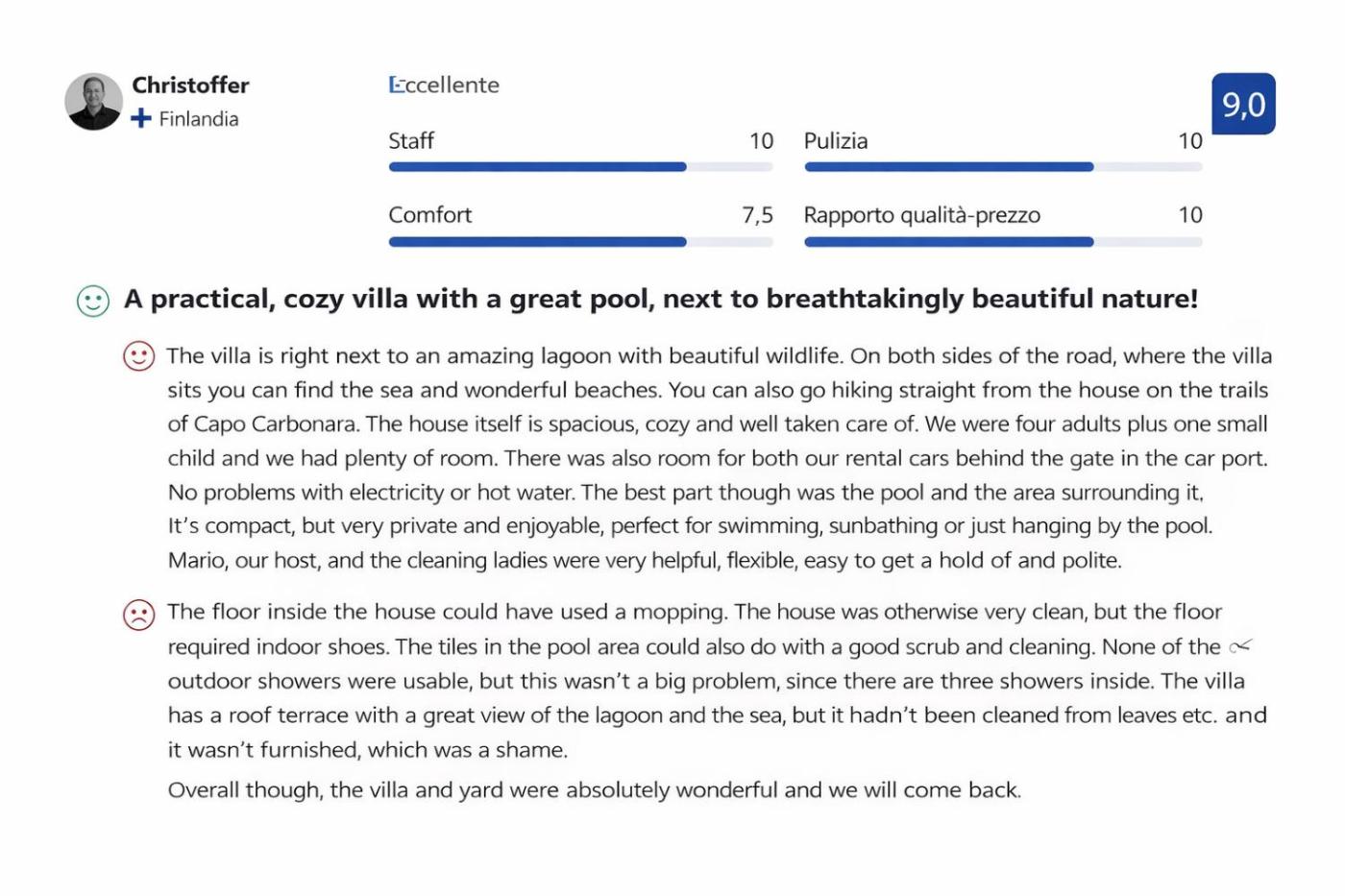Click the small symbol after 'None of the'
This screenshot has height=896, width=1345.
point(1240,646)
